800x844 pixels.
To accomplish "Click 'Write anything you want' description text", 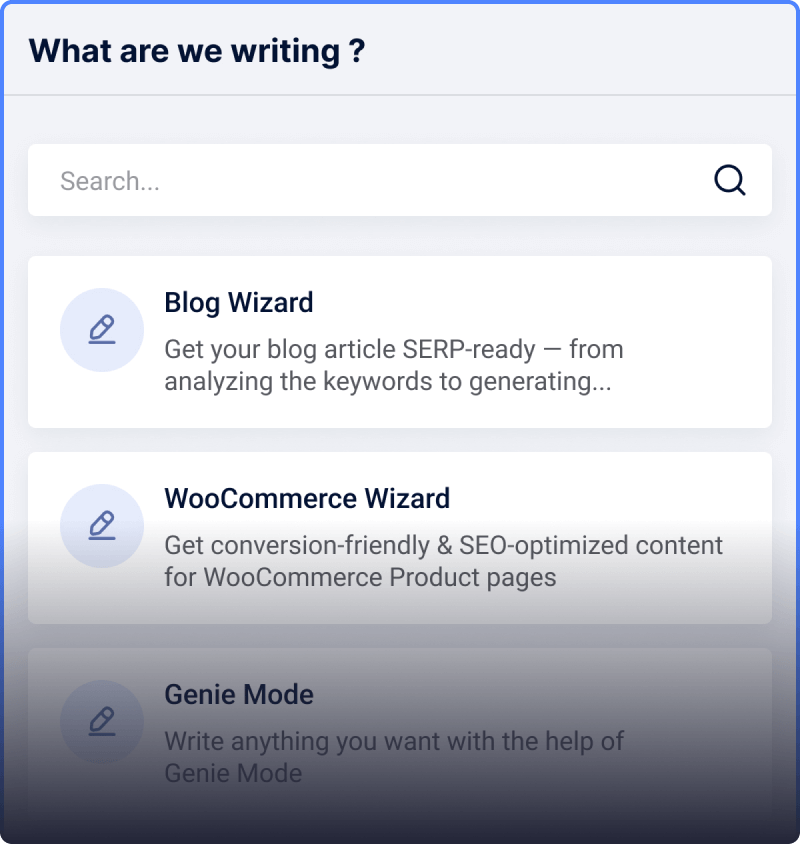I will (x=303, y=741).
